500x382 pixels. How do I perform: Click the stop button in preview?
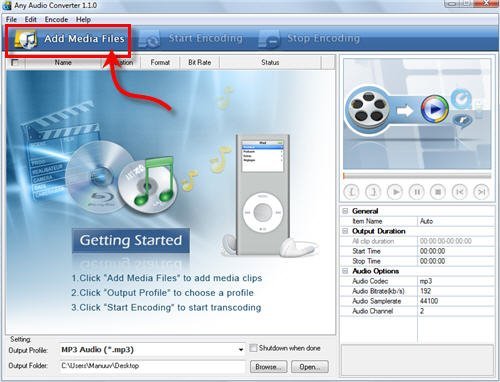click(438, 192)
